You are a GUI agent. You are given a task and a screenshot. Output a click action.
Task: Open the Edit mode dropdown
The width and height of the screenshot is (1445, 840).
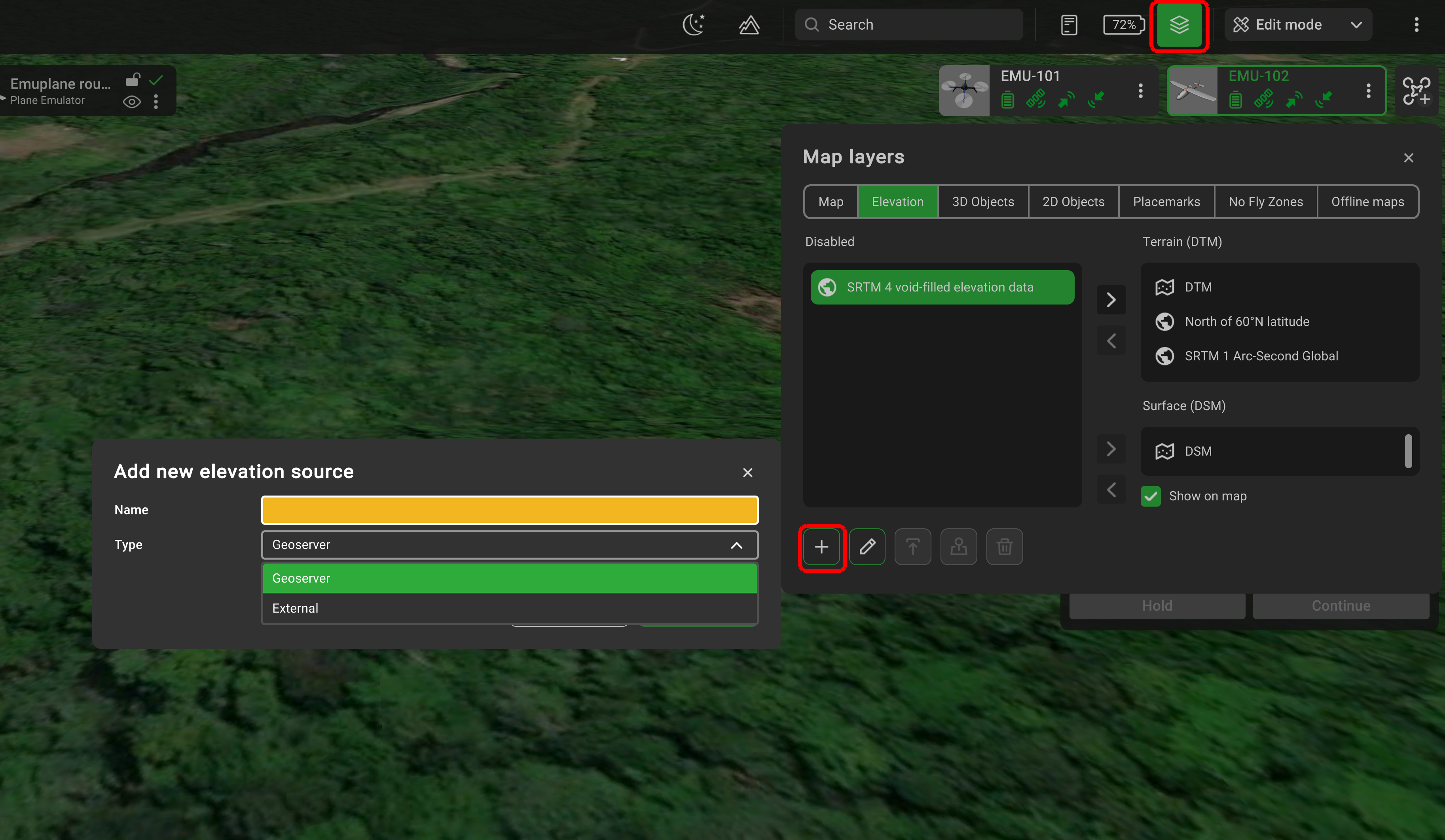1298,25
